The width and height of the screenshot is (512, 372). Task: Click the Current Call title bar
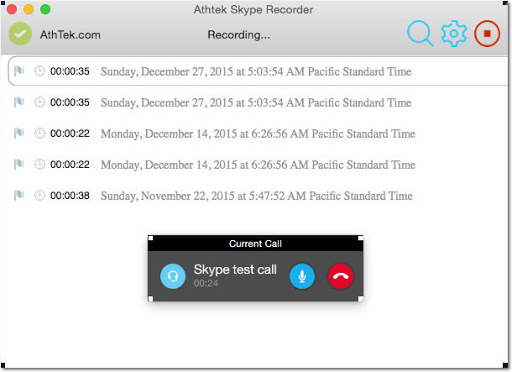coord(255,243)
